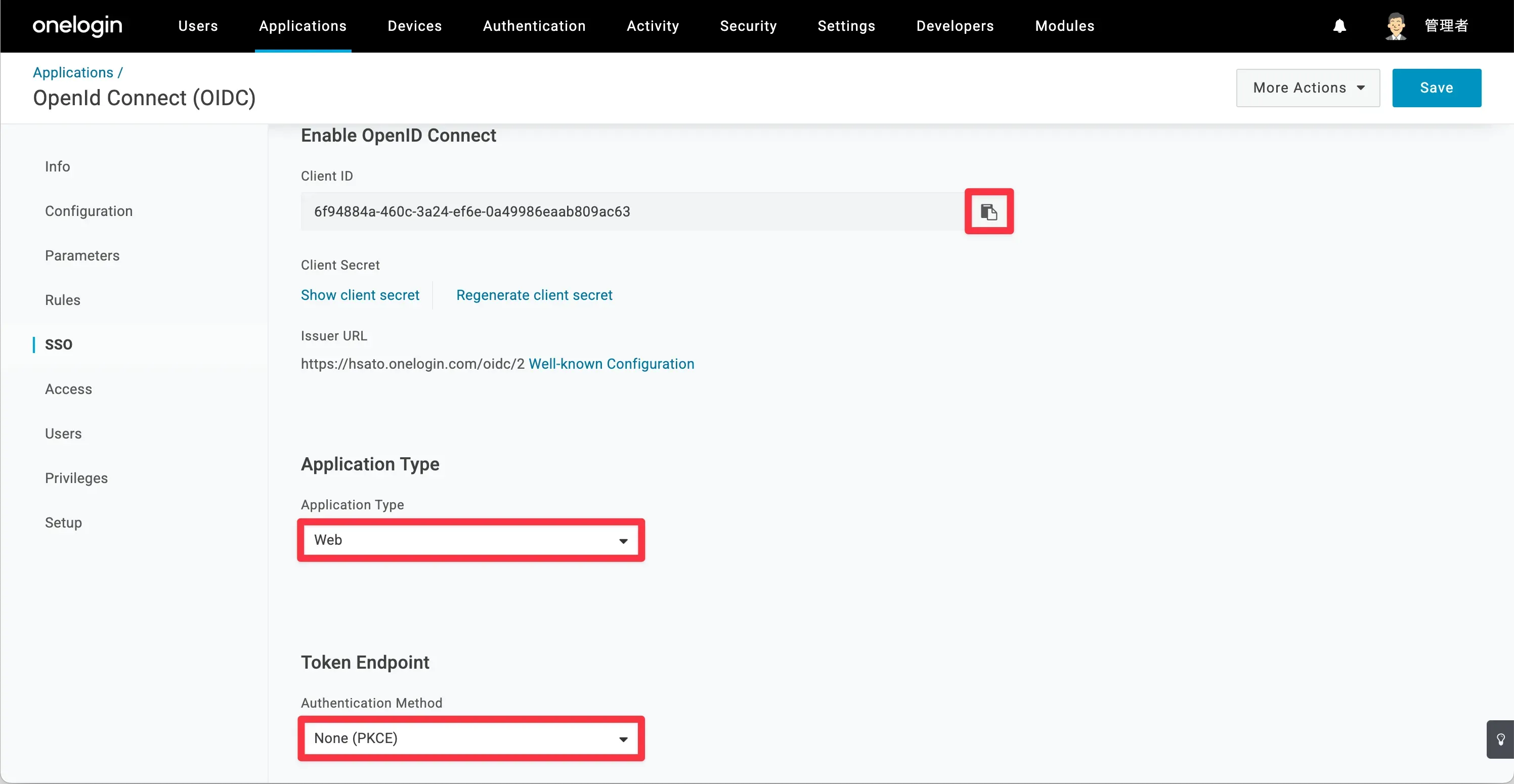Regenerate the client secret
The image size is (1514, 784).
534,295
